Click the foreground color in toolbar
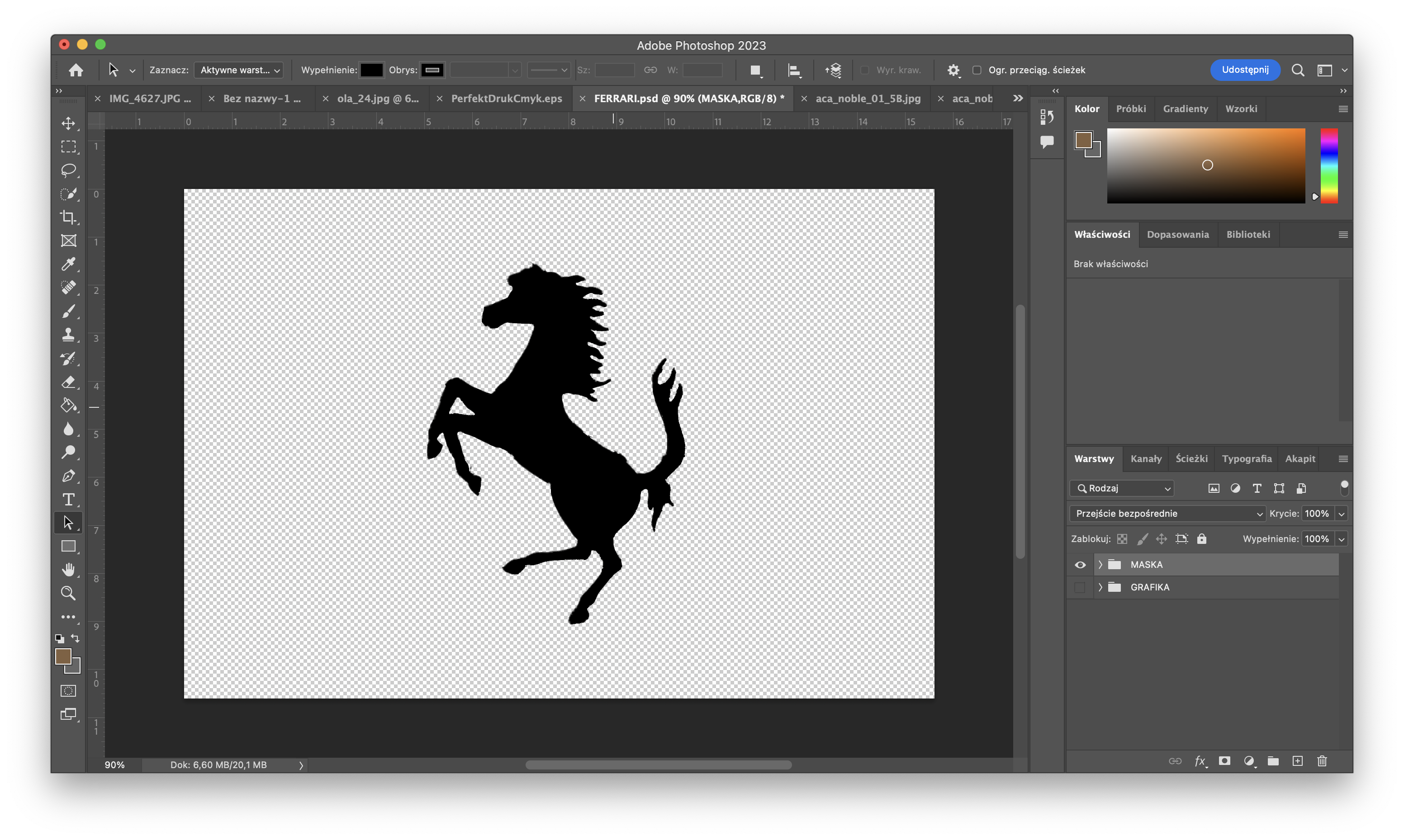The image size is (1404, 840). pyautogui.click(x=63, y=656)
